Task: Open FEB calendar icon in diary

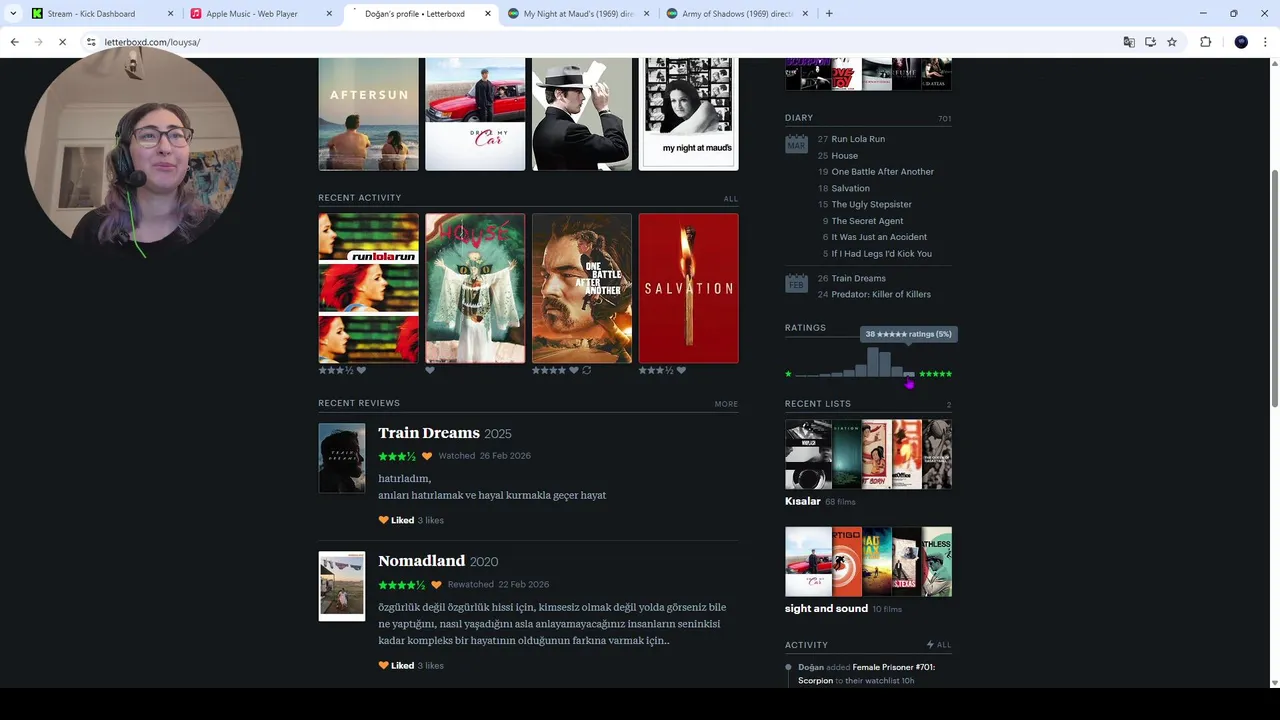Action: [x=796, y=283]
